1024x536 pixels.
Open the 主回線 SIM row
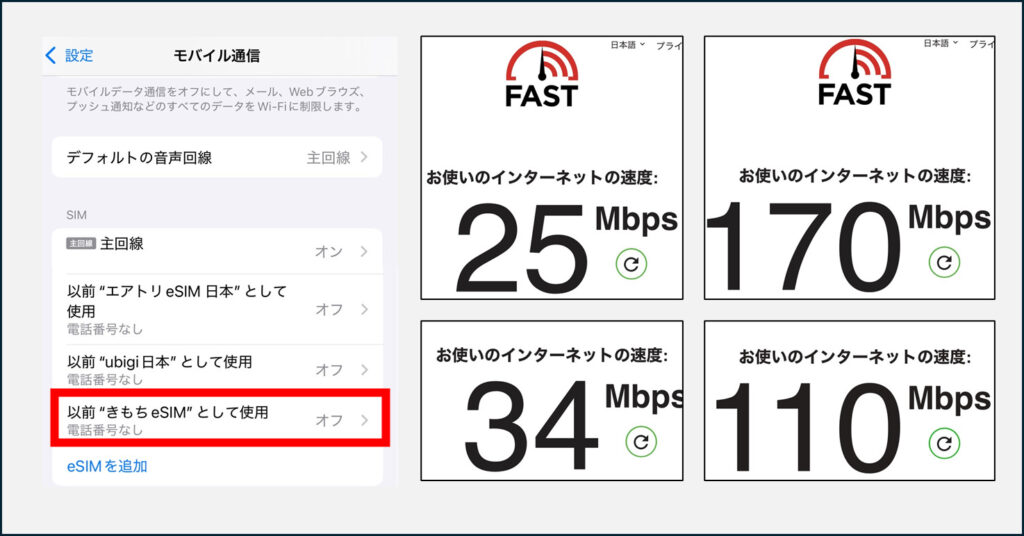(x=217, y=251)
